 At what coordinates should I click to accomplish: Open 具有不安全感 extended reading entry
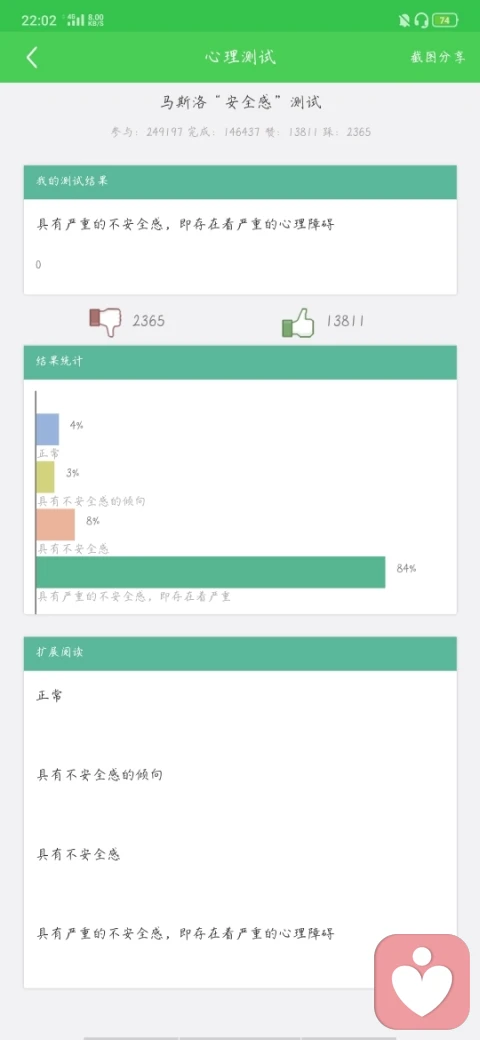pos(78,854)
